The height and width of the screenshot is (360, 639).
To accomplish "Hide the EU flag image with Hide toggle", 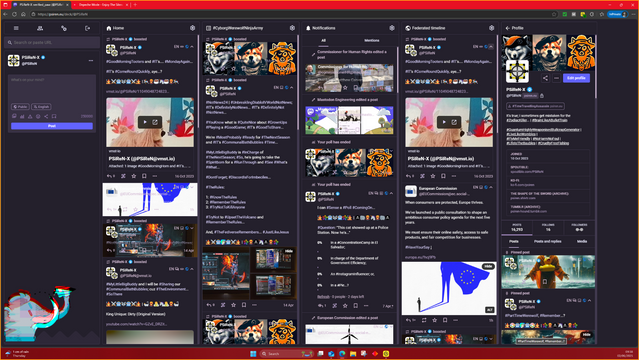I will coord(488,266).
